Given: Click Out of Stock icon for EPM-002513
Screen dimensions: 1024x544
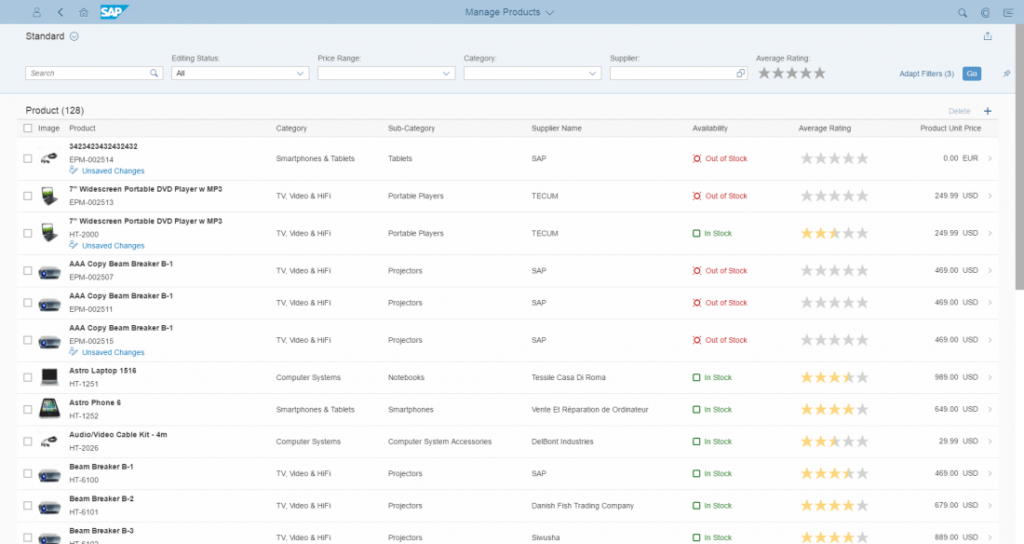Looking at the screenshot, I should tap(697, 196).
